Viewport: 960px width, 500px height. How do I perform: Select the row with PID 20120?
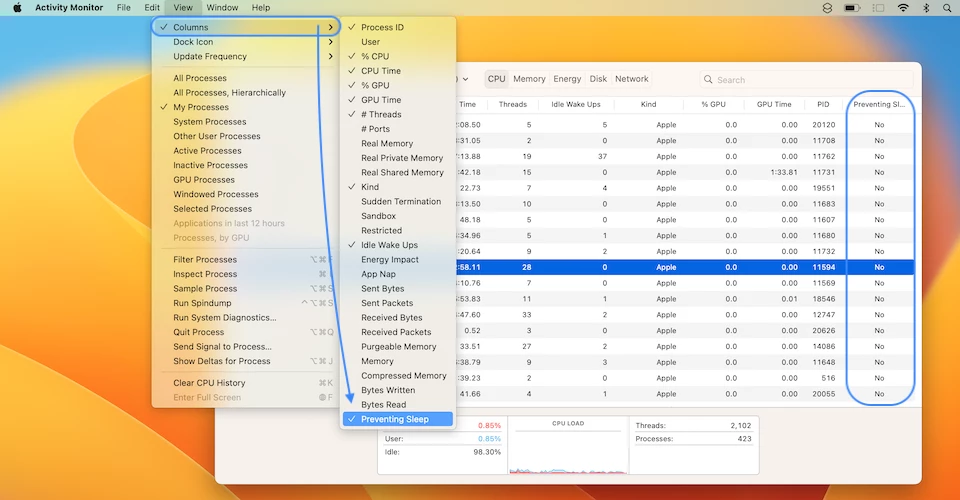click(x=684, y=124)
